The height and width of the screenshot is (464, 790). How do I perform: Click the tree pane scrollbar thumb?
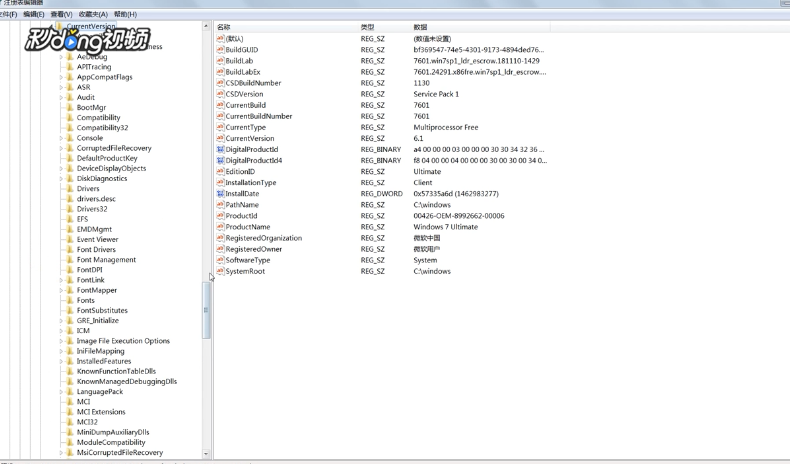click(206, 310)
